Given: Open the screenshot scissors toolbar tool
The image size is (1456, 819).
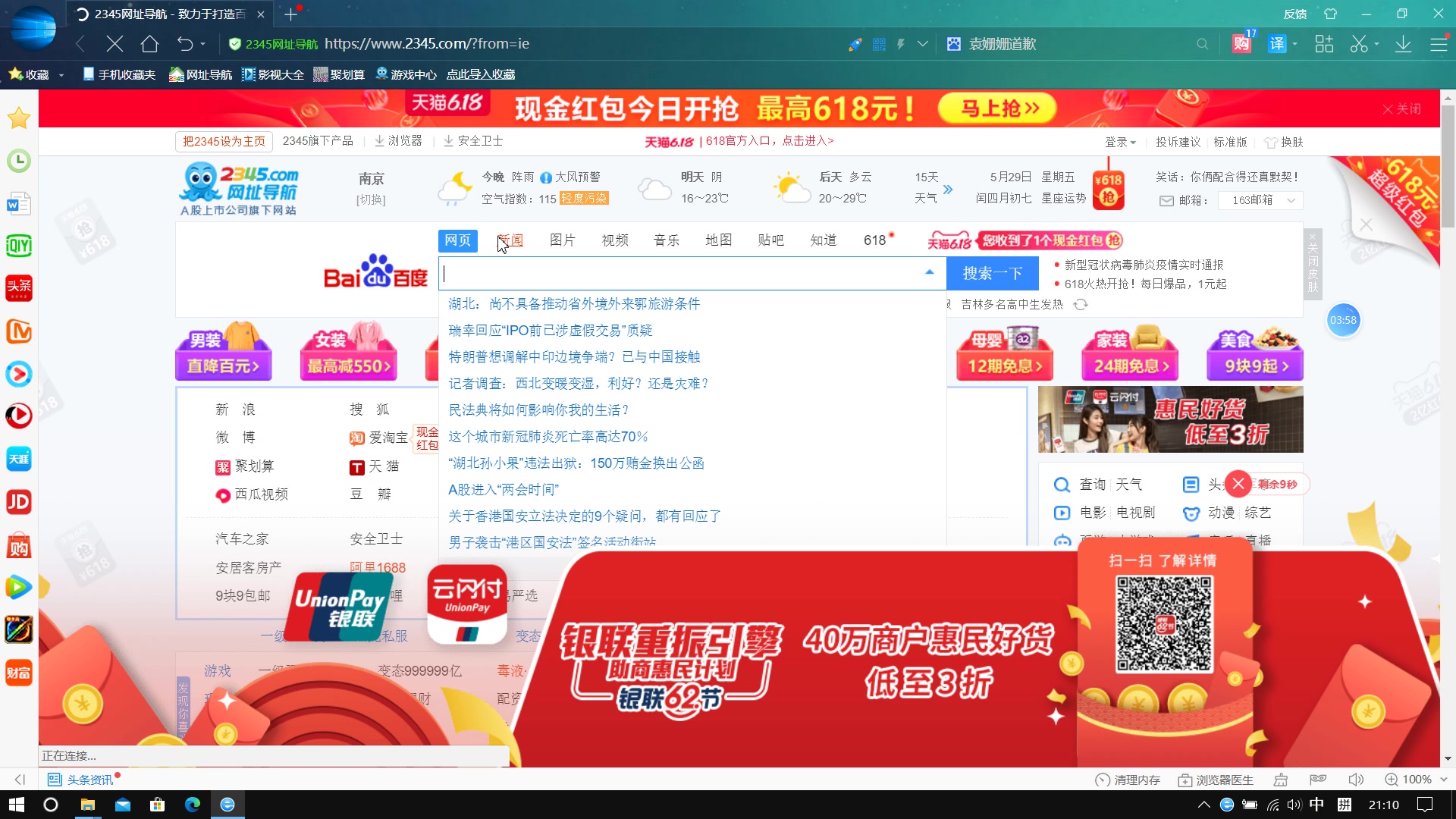Looking at the screenshot, I should 1360,44.
